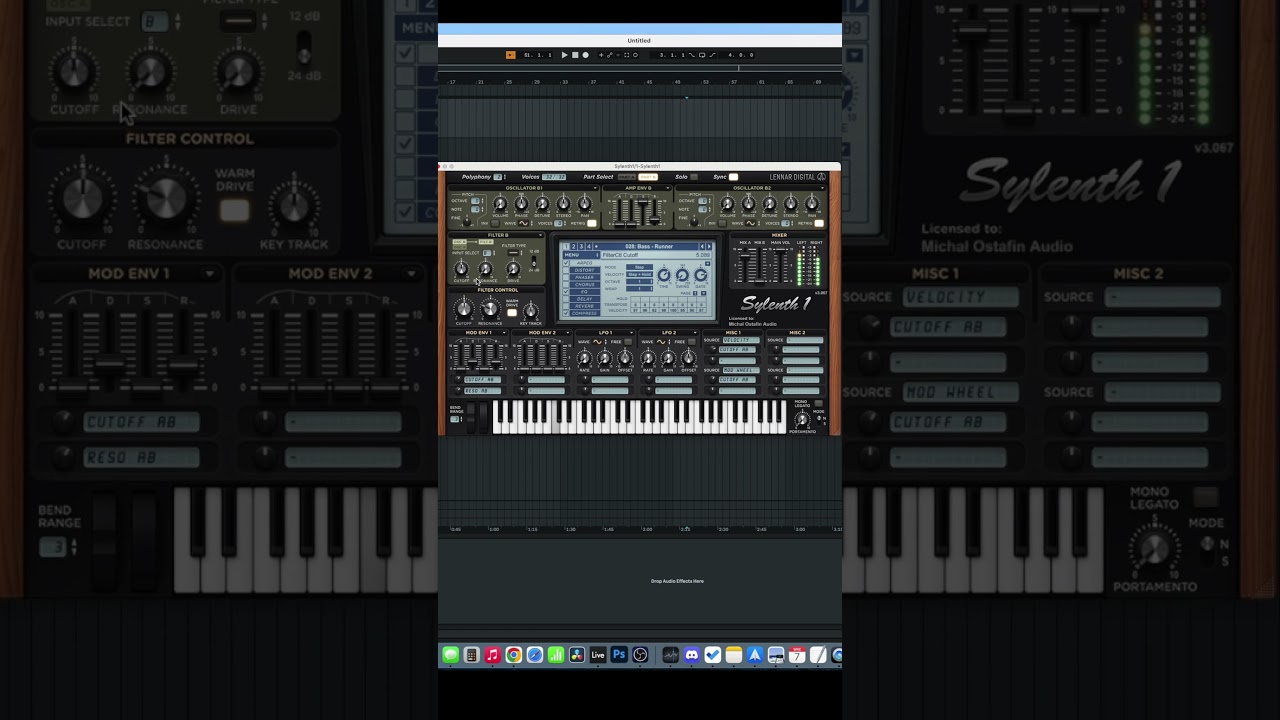The height and width of the screenshot is (720, 1280).
Task: Open AMP ENV B section dropdown arrow
Action: pyautogui.click(x=670, y=188)
